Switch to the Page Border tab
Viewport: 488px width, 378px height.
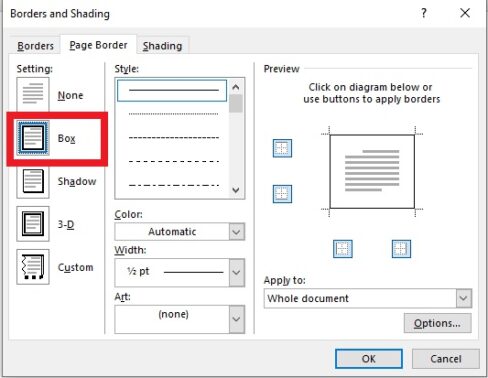coord(98,45)
